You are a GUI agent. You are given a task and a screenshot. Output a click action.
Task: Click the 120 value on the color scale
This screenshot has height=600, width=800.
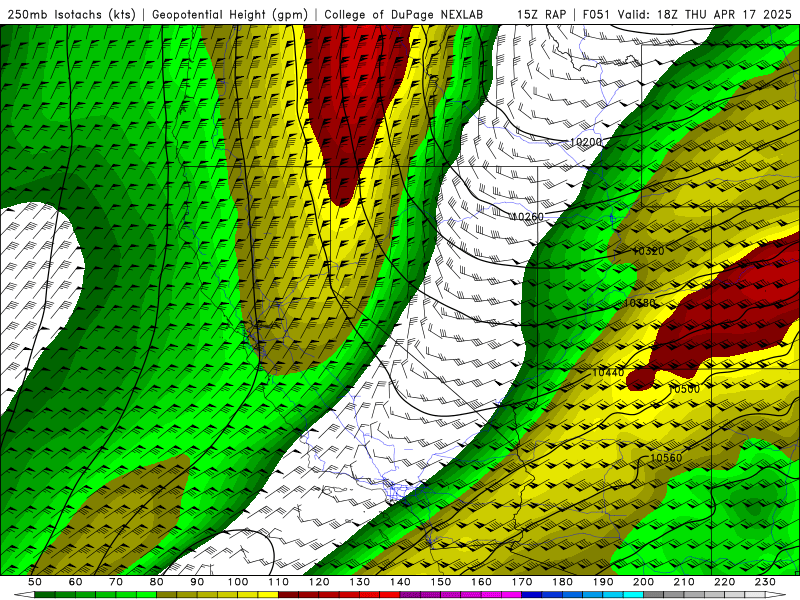(319, 582)
